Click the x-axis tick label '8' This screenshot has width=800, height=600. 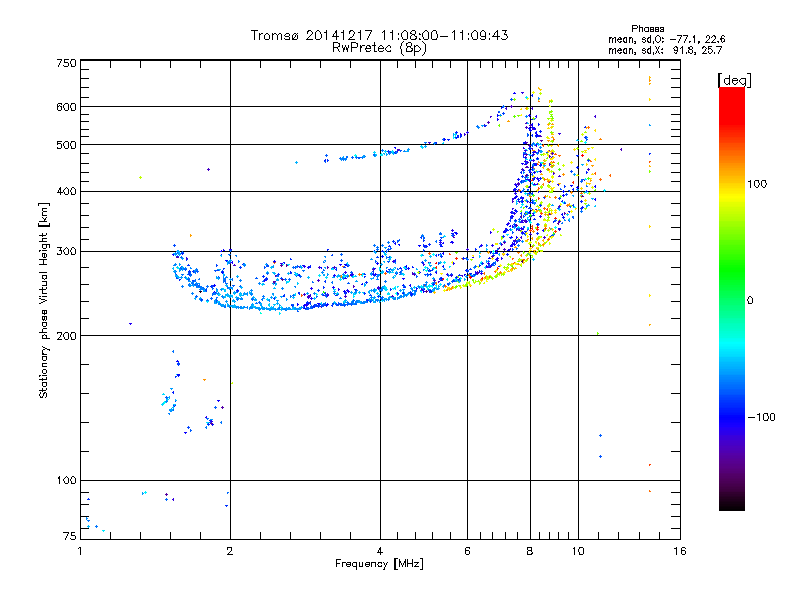point(530,551)
